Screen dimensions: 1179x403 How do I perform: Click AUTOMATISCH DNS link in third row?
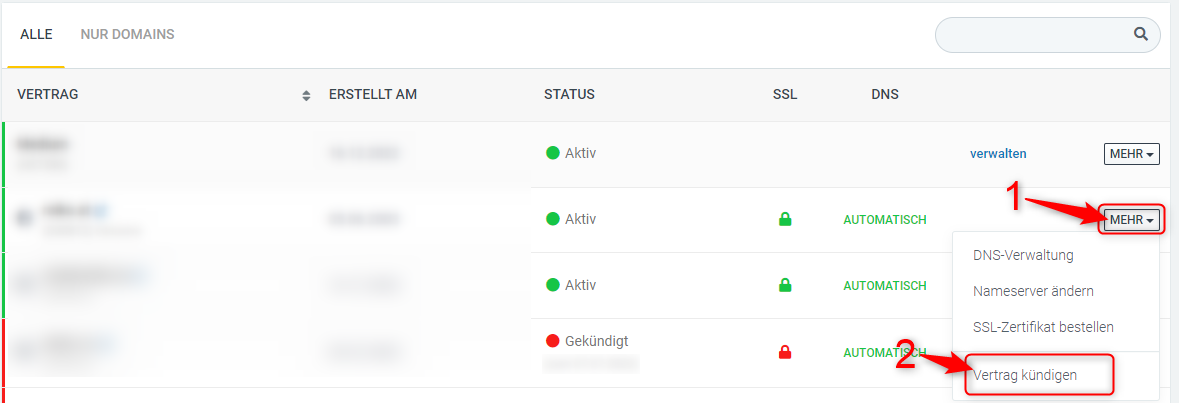(x=885, y=286)
